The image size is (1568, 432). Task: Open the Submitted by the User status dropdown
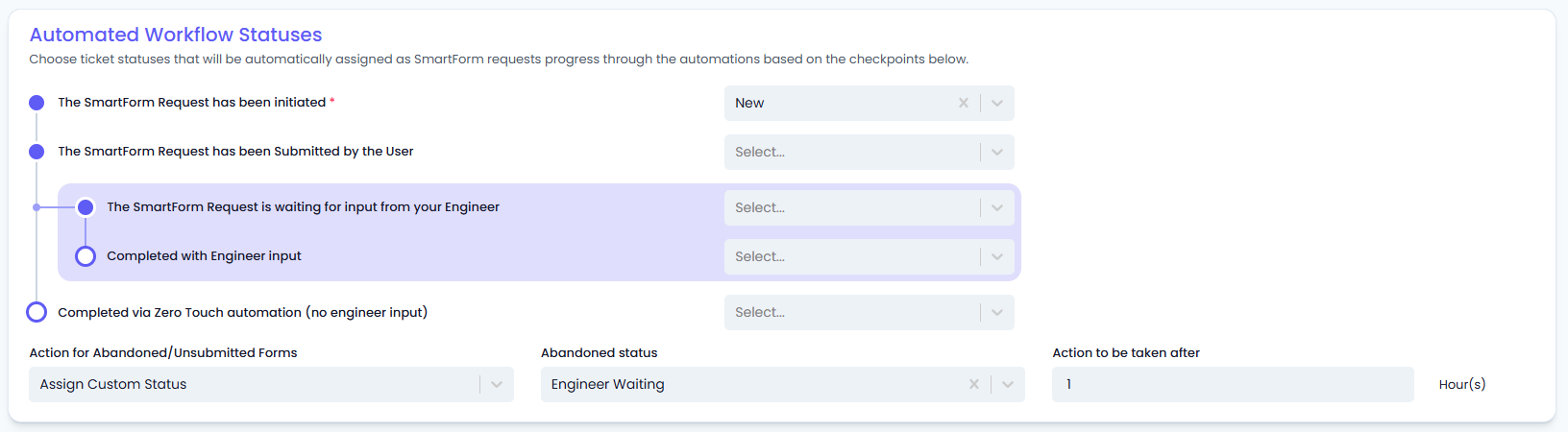tap(870, 152)
